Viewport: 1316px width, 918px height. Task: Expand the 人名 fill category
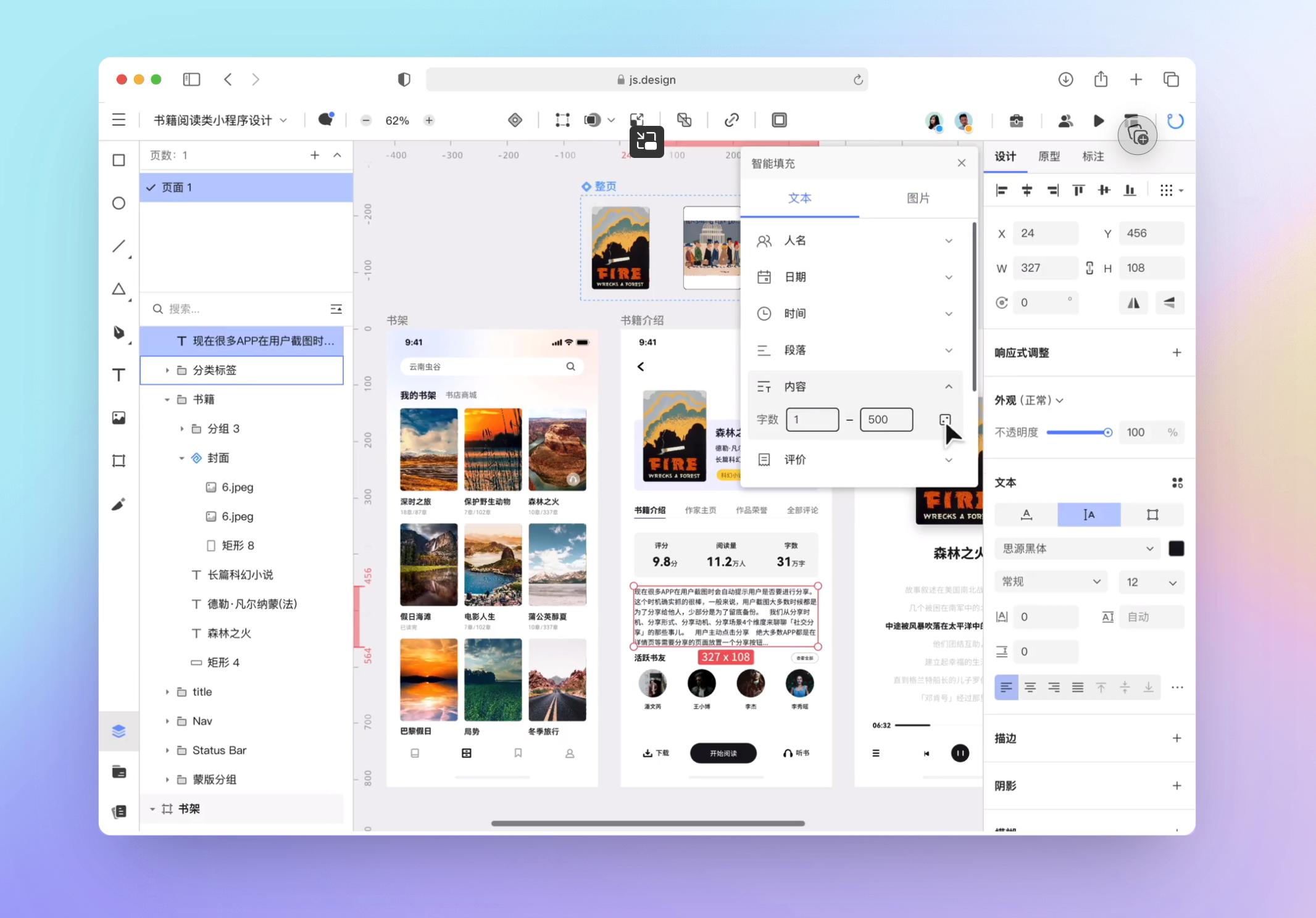(948, 241)
